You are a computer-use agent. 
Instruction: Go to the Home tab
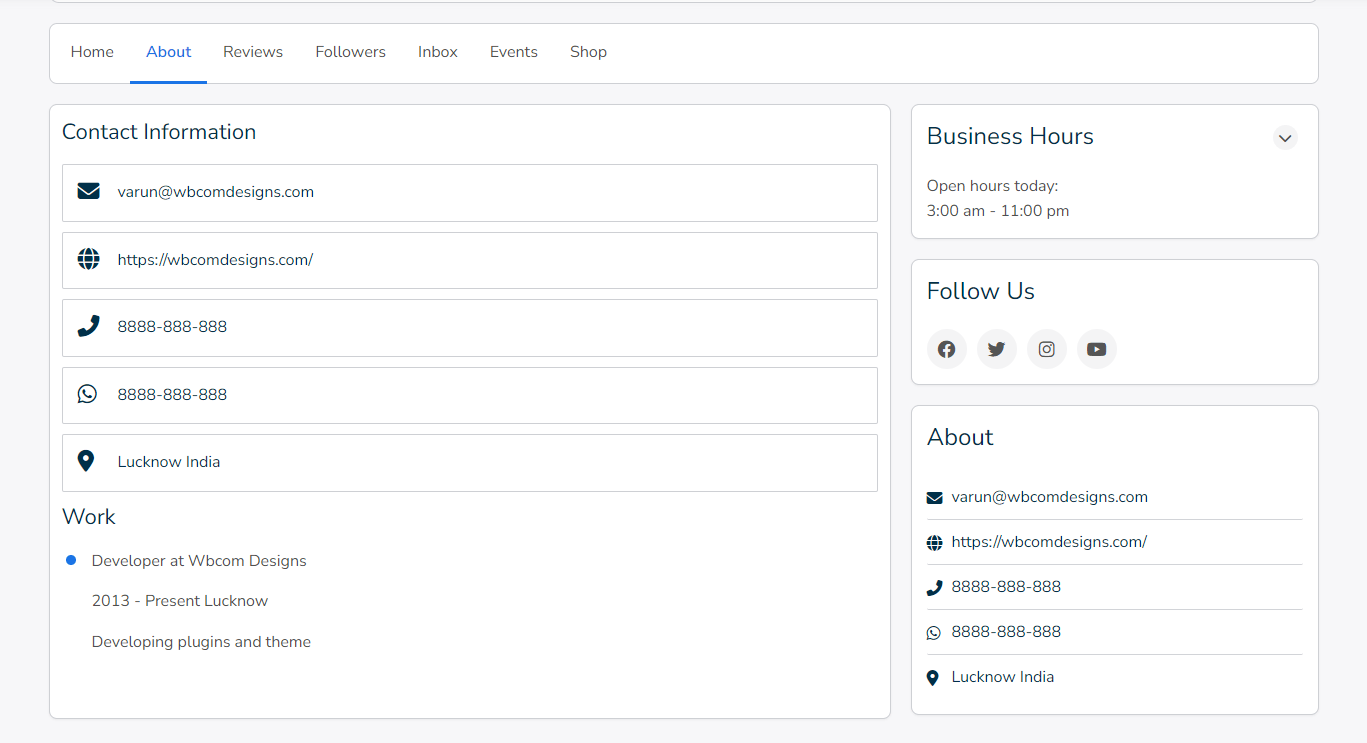[x=92, y=52]
